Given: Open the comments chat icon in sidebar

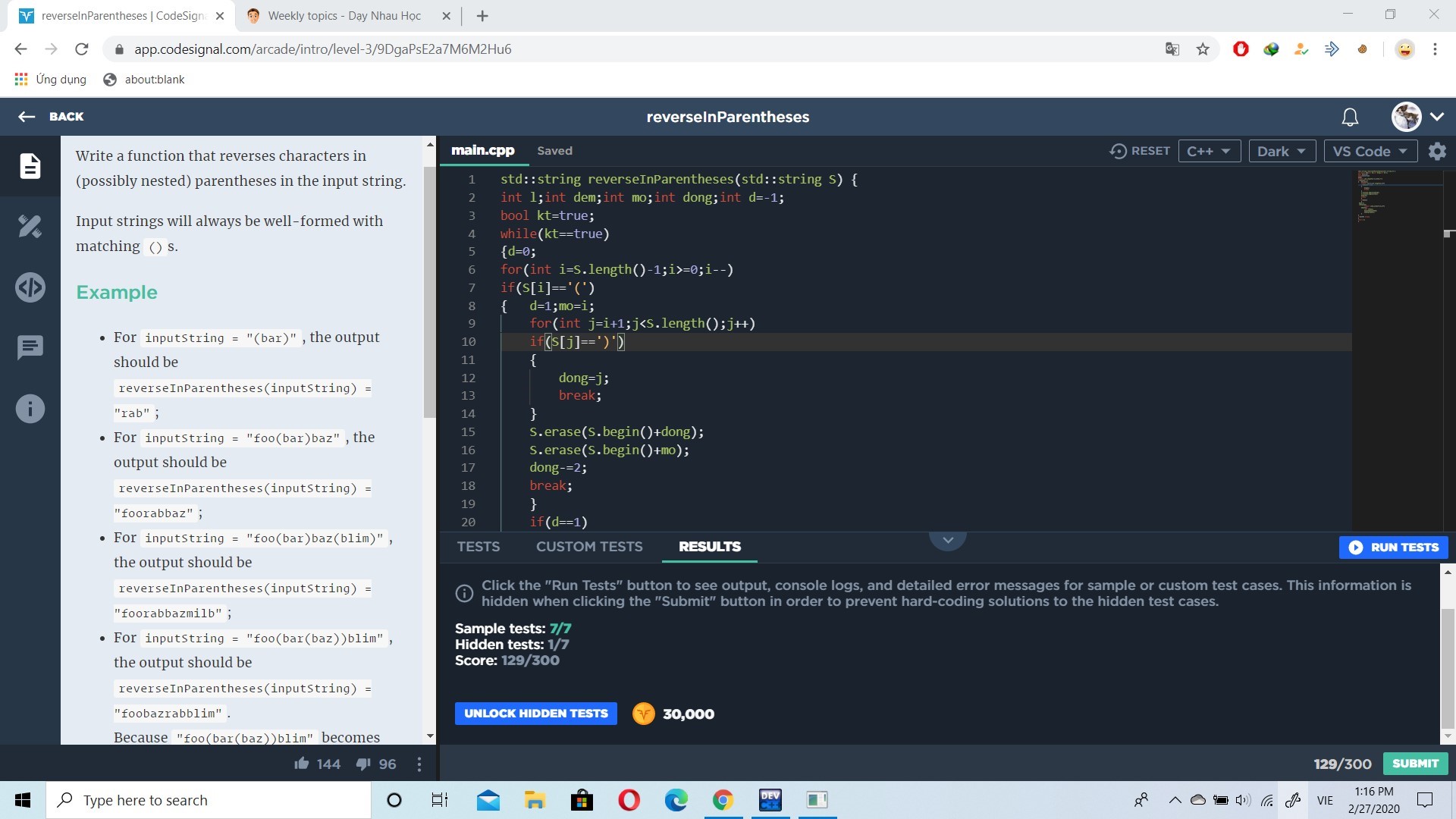Looking at the screenshot, I should [30, 348].
